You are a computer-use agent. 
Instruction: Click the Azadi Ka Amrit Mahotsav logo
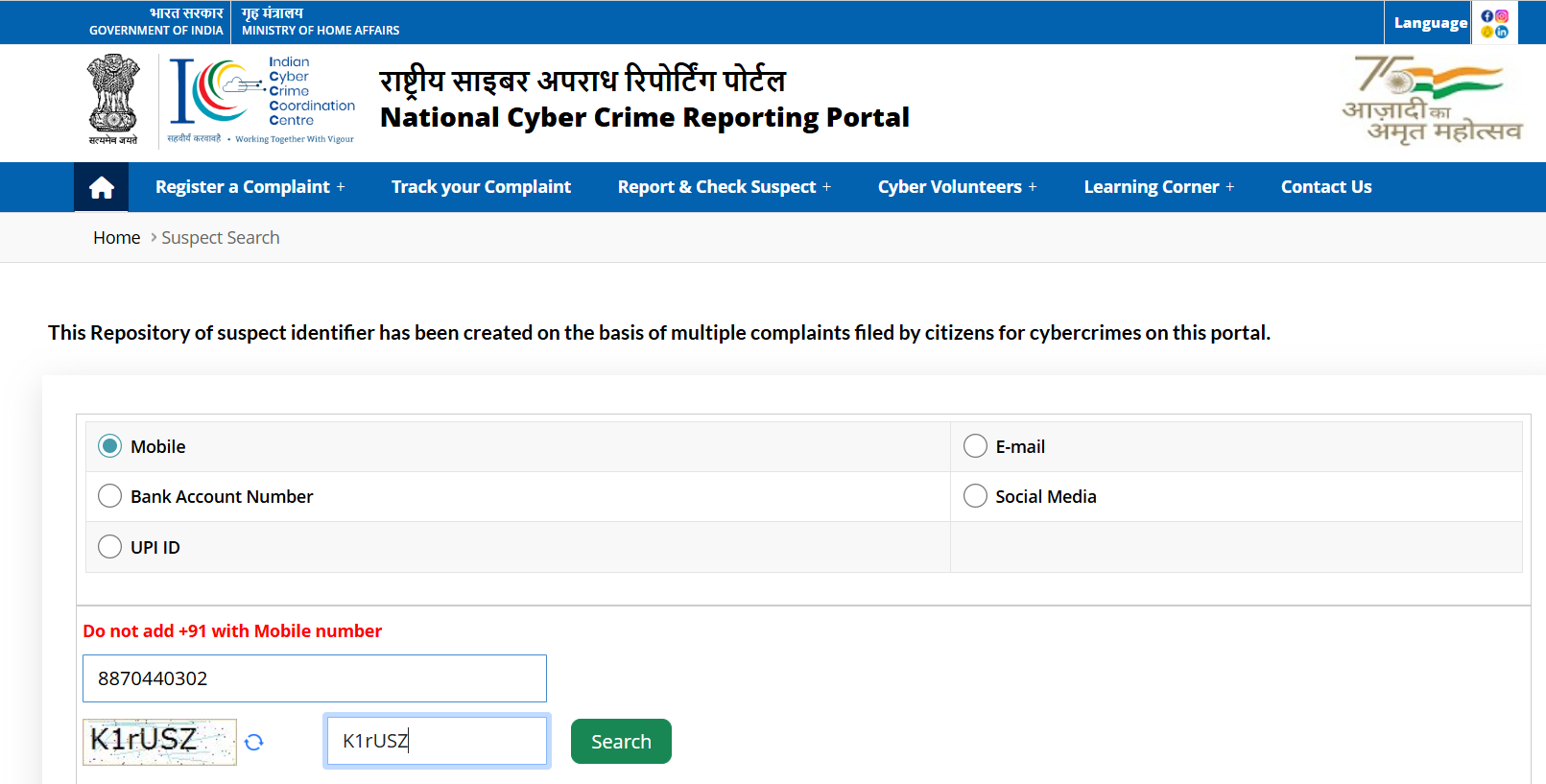pos(1431,100)
